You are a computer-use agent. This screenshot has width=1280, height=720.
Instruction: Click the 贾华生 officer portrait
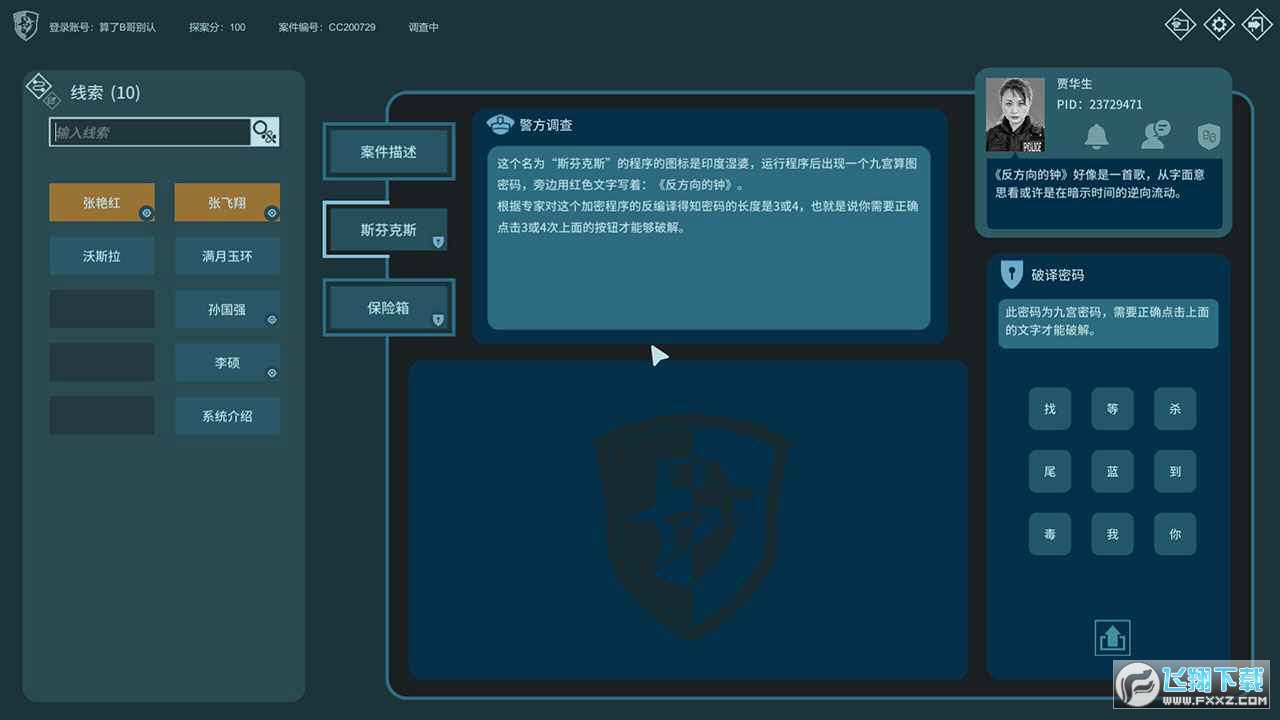[x=1015, y=115]
